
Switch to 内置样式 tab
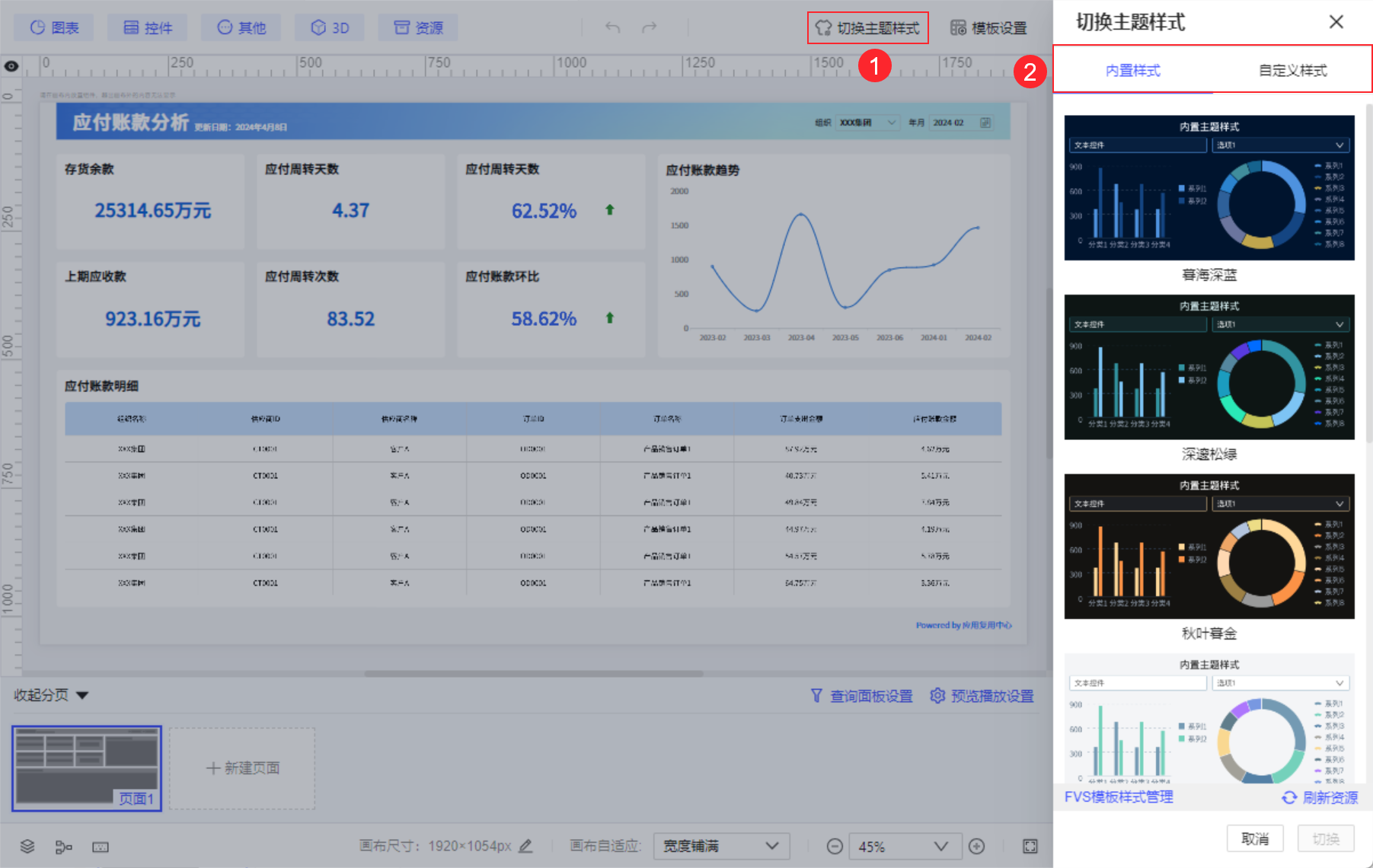1132,70
